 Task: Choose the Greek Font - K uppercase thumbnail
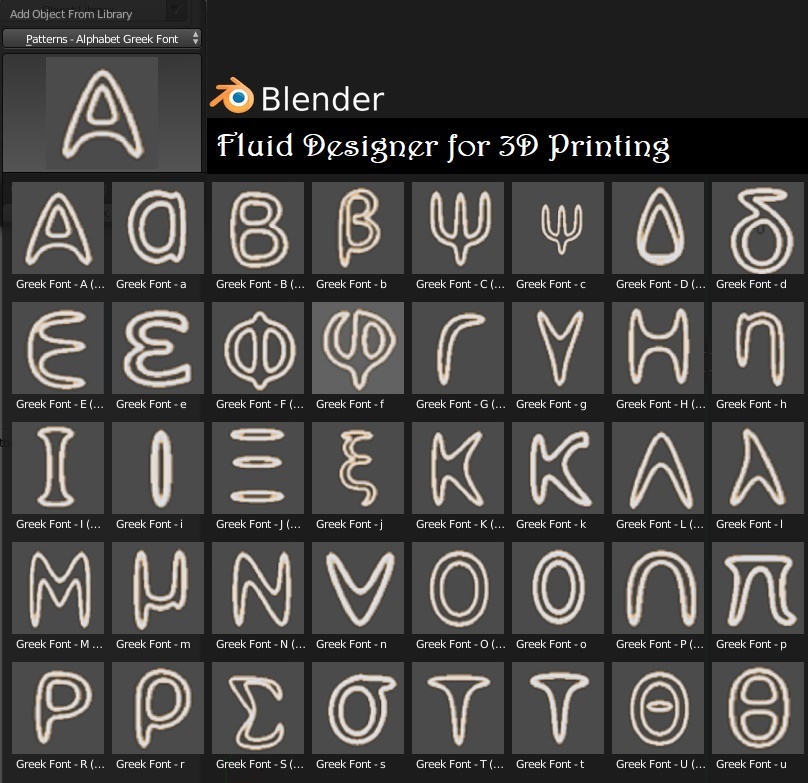click(458, 468)
